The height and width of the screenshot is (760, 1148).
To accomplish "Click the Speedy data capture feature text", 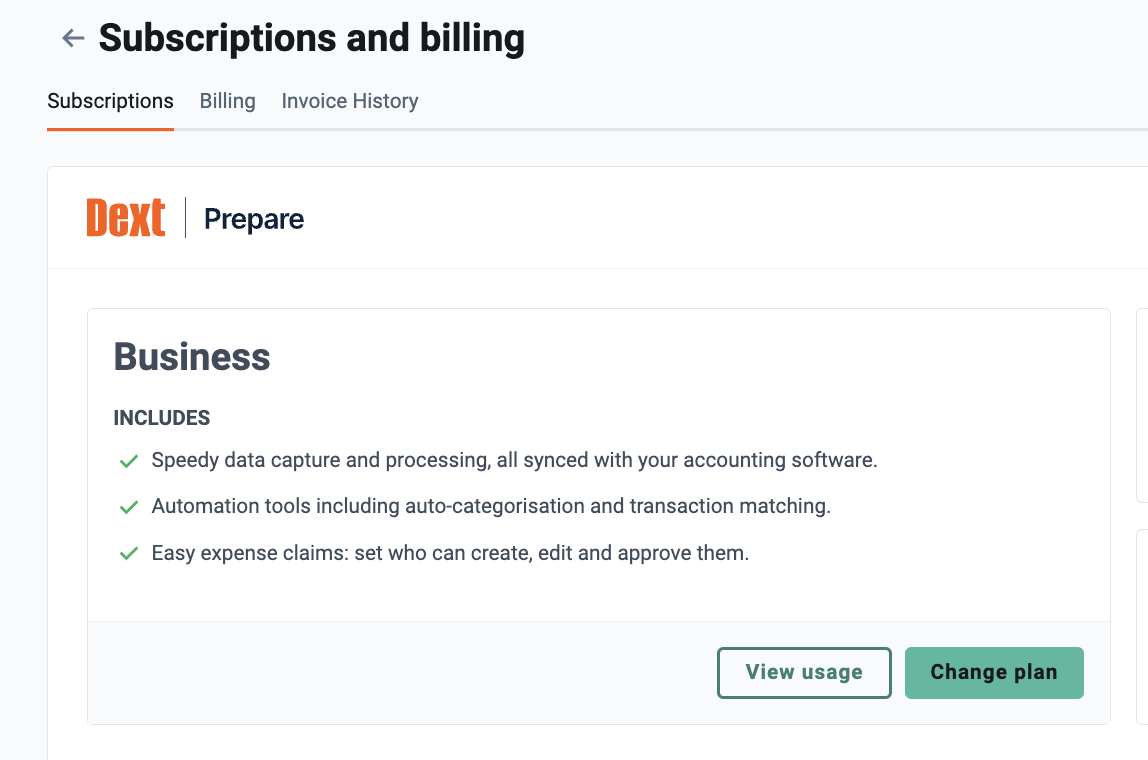I will pos(515,460).
